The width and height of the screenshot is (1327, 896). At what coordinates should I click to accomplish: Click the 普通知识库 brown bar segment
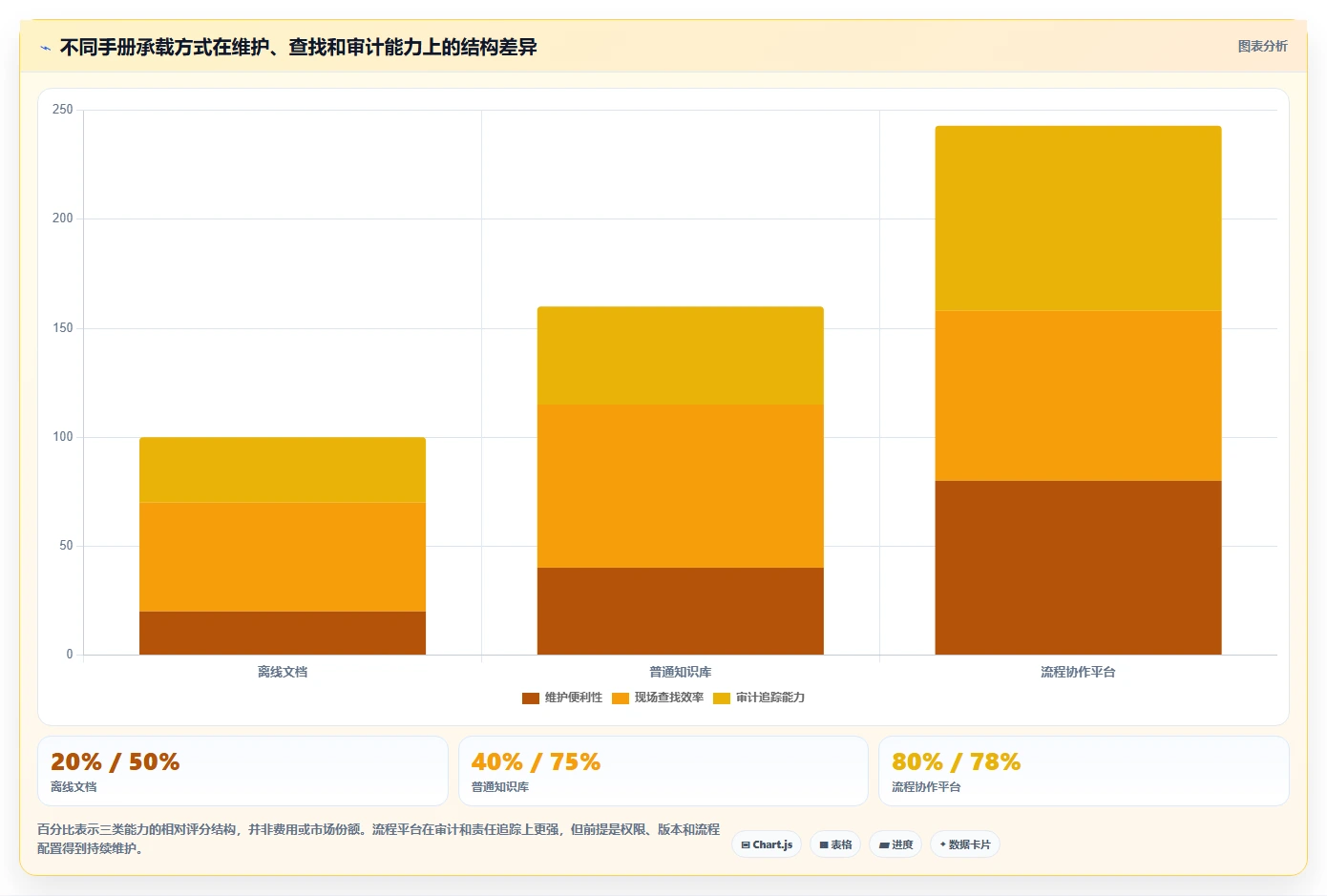click(x=681, y=612)
